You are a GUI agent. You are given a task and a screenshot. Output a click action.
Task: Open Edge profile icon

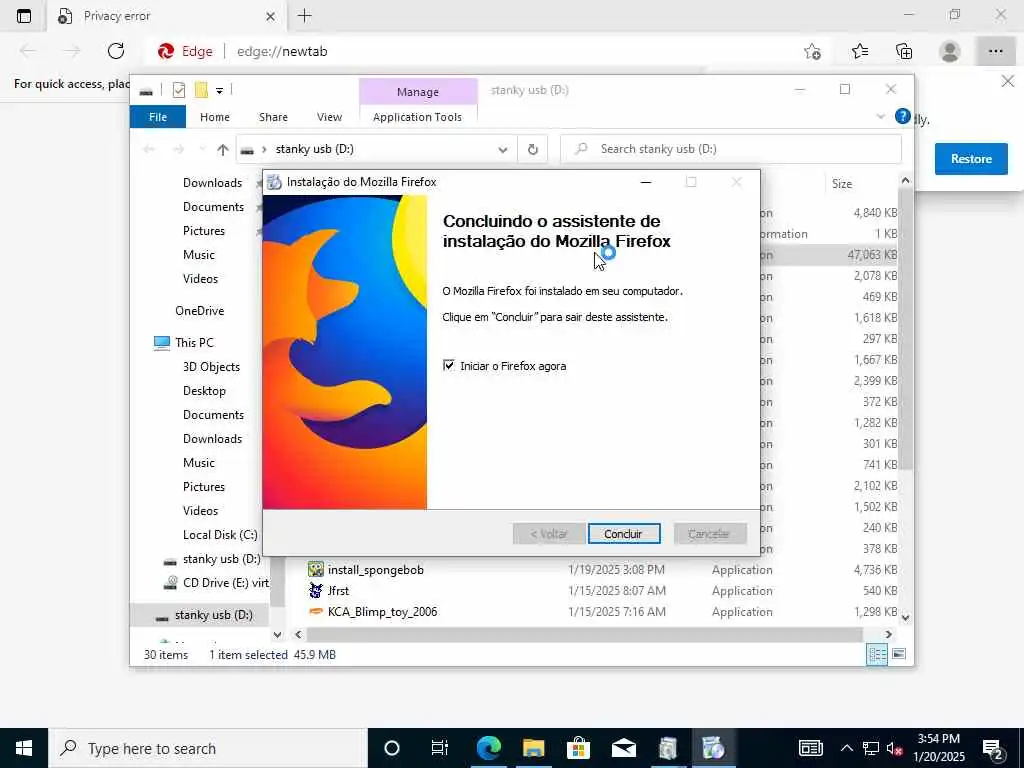click(x=950, y=51)
